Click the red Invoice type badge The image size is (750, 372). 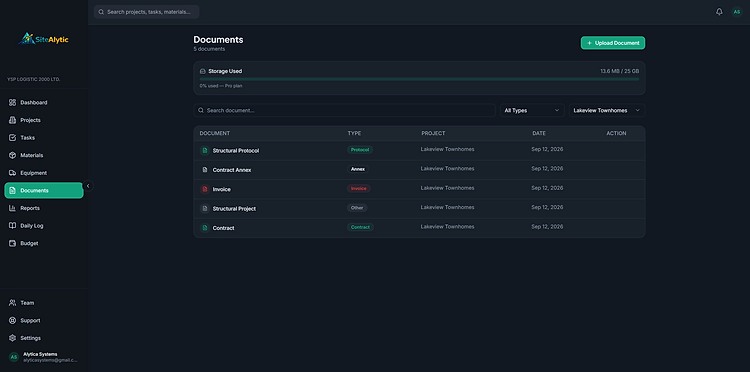pos(359,188)
